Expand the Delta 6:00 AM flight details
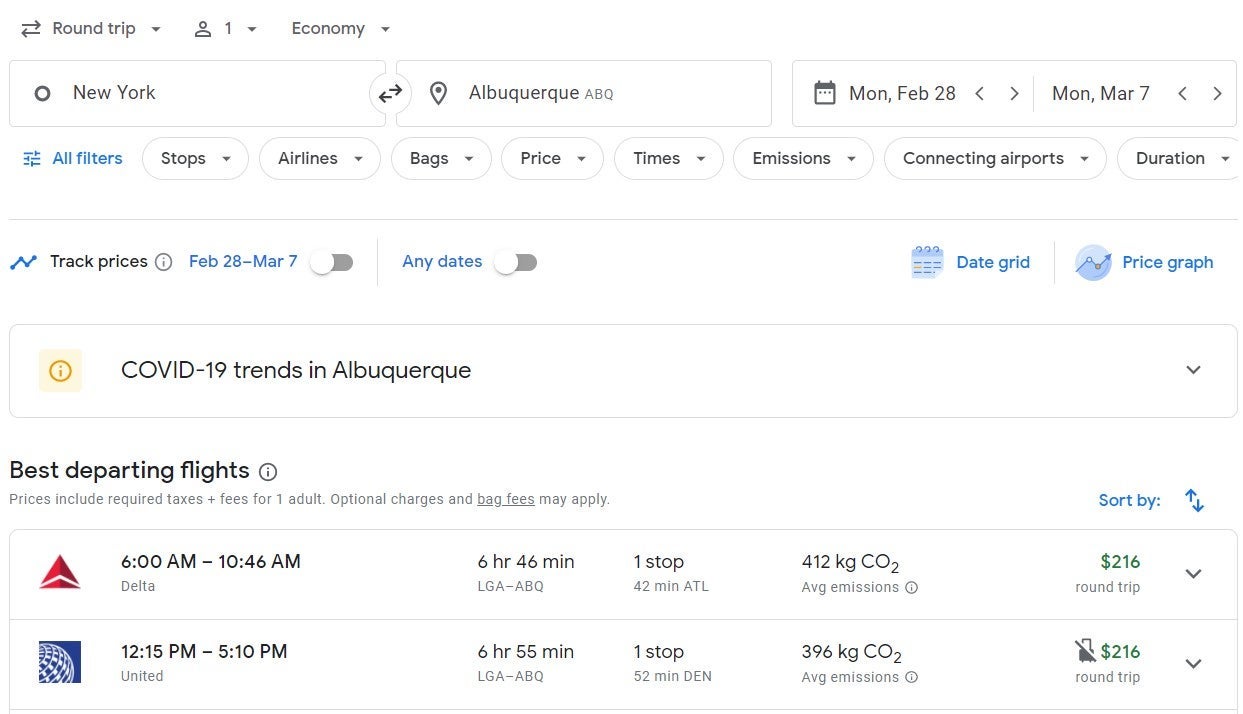The width and height of the screenshot is (1243, 714). pos(1193,574)
